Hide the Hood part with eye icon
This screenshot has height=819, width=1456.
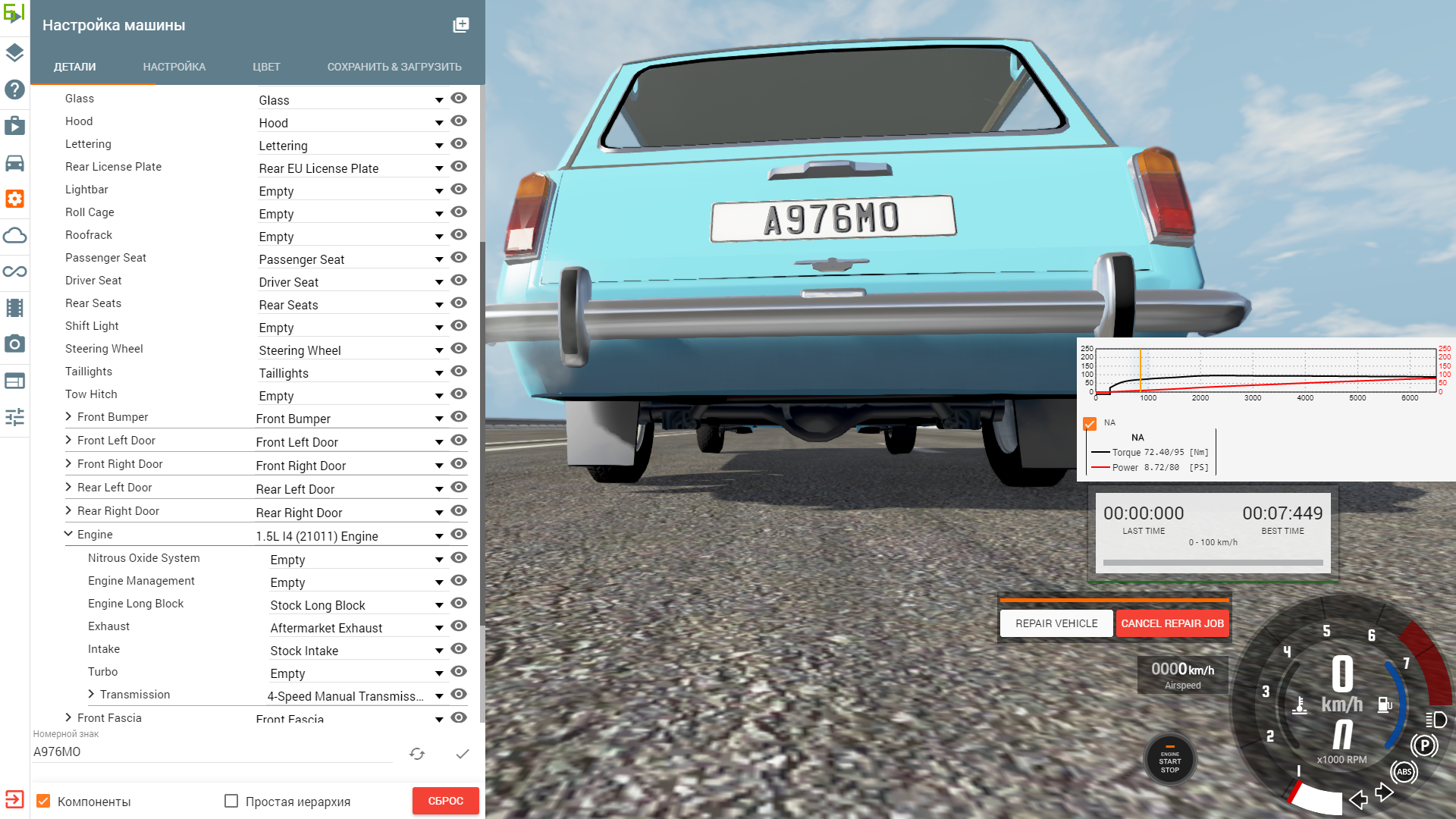[459, 121]
